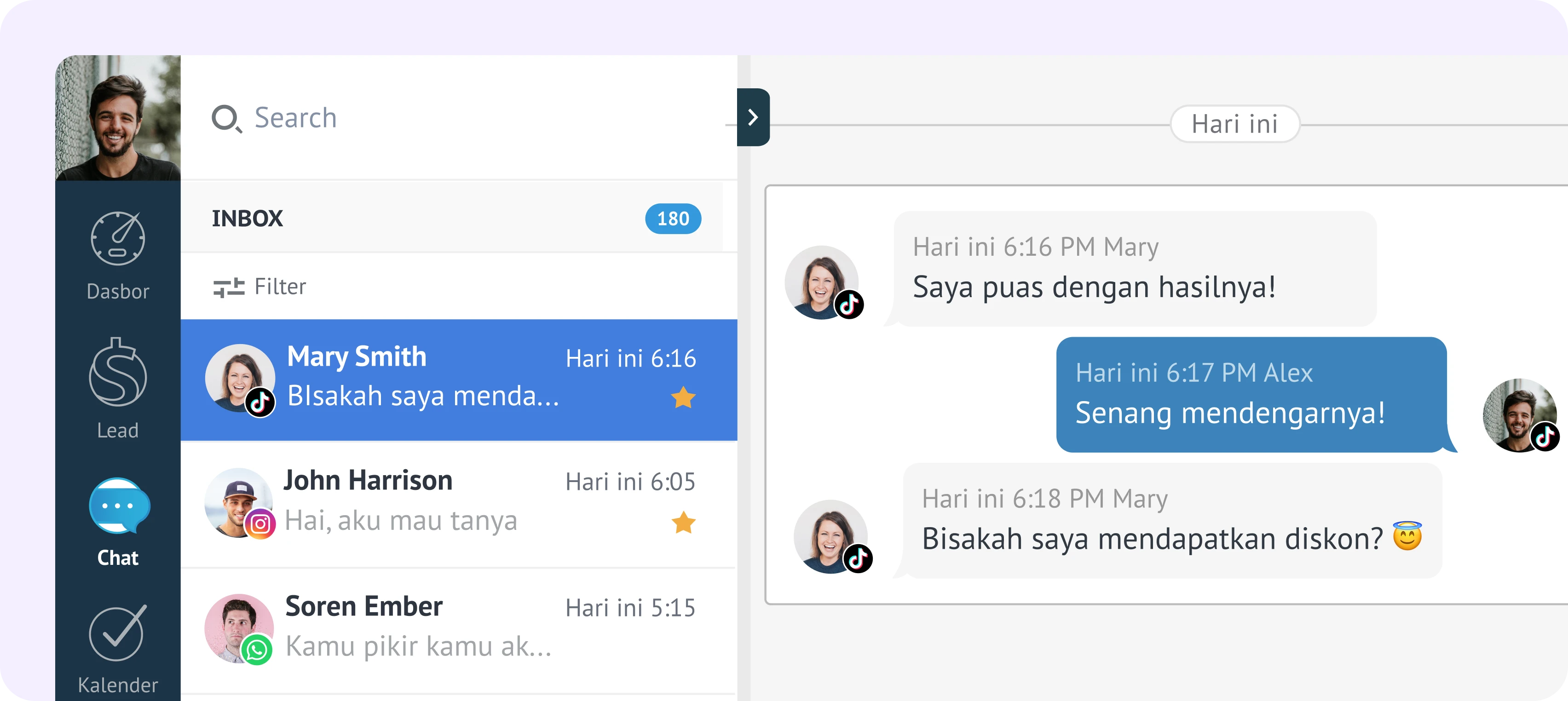Open the INBOX folder header
Viewport: 1568px width, 701px height.
(x=247, y=218)
